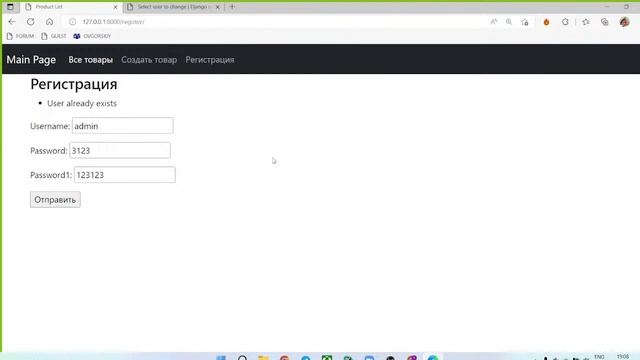640x360 pixels.
Task: Open browser profile avatar
Action: [624, 22]
